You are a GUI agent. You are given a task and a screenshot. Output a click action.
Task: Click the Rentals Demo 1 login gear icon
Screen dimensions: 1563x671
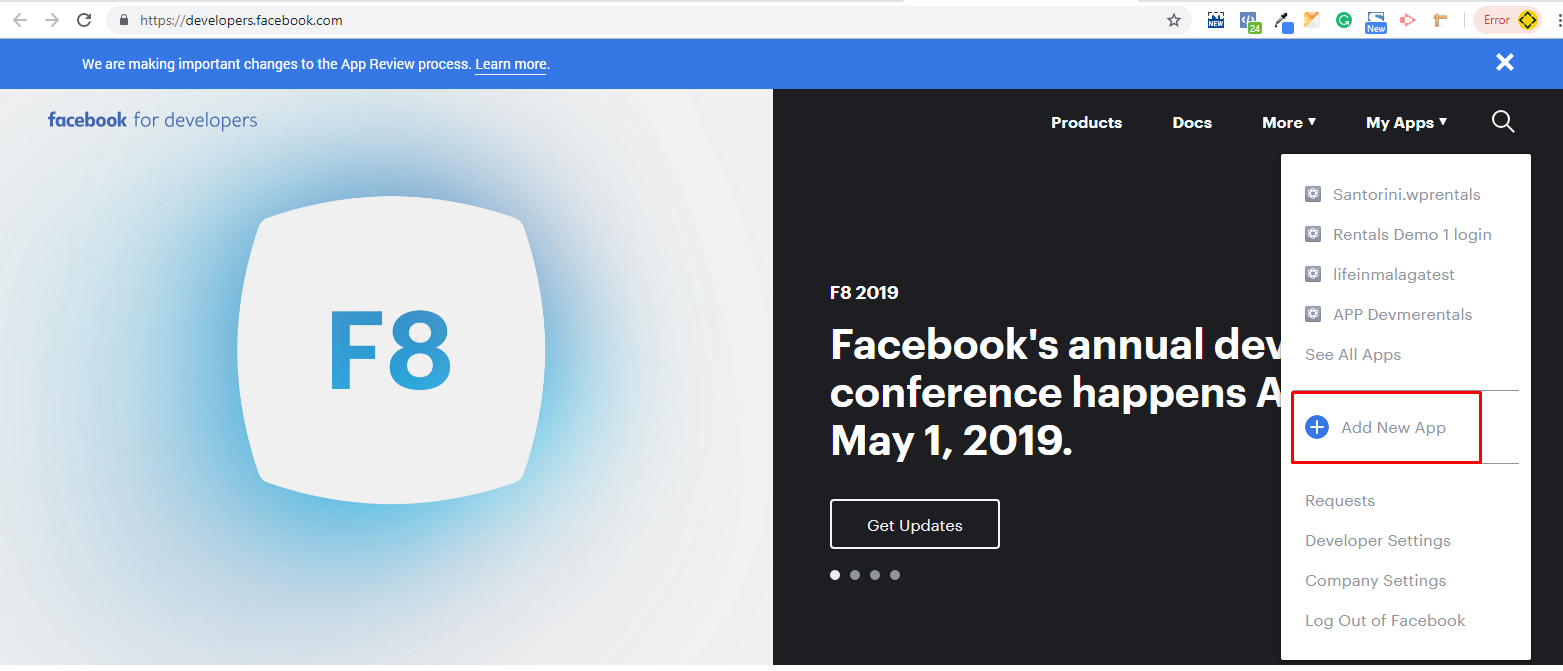(1313, 234)
